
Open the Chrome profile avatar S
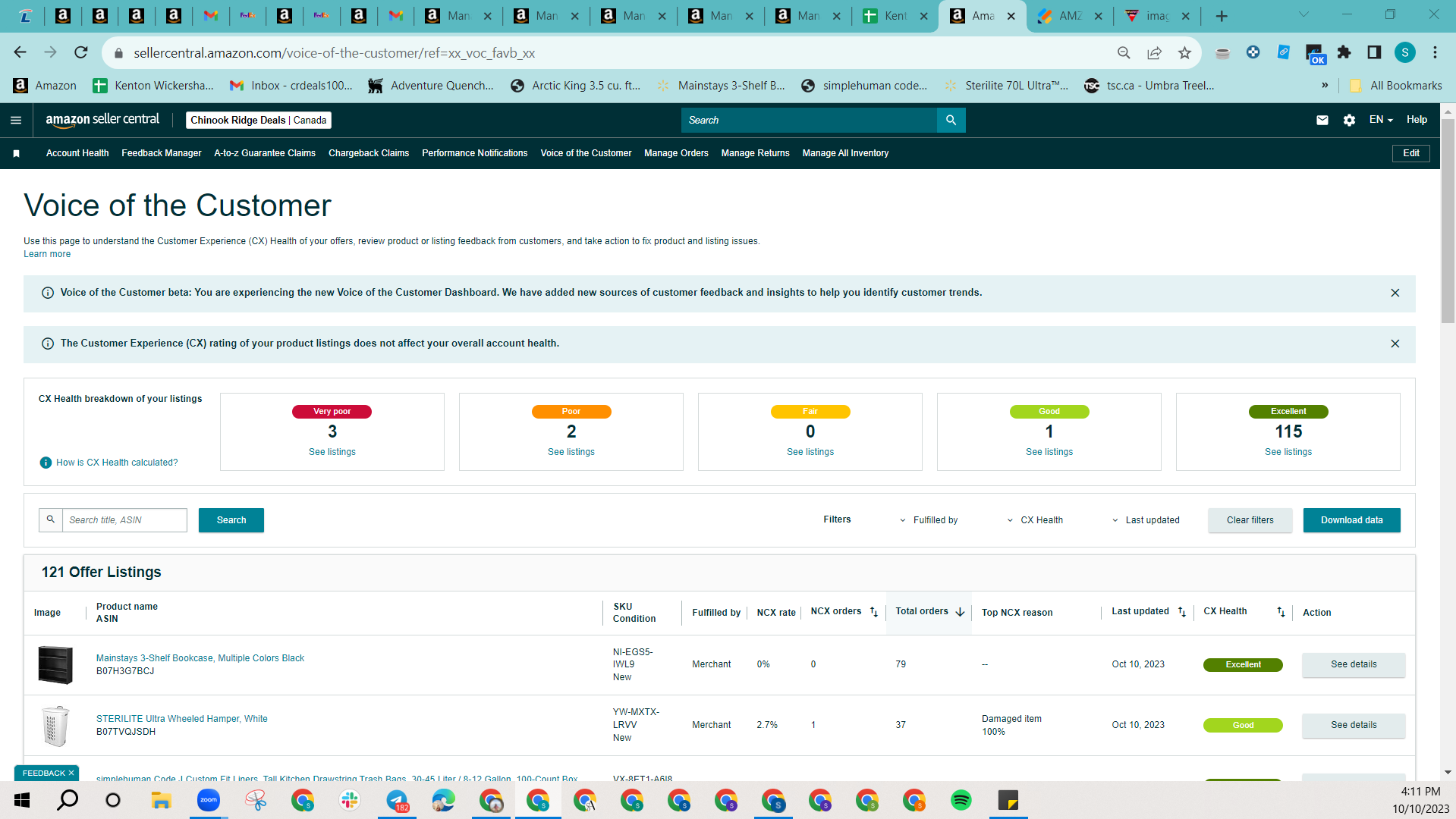pos(1404,52)
